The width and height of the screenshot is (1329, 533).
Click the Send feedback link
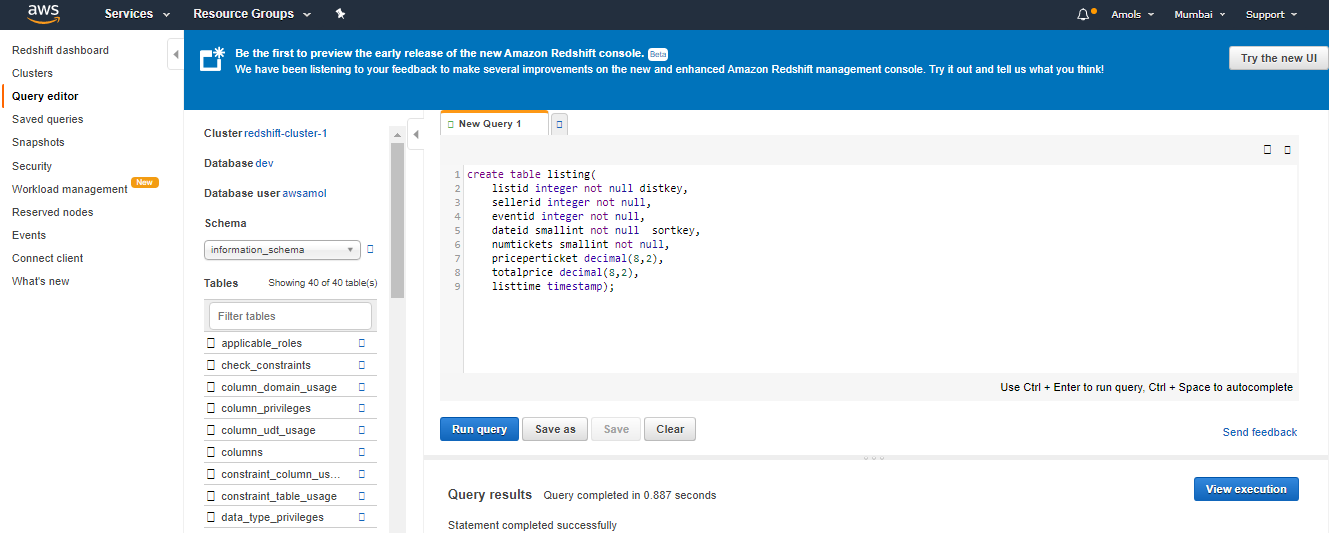pos(1260,432)
